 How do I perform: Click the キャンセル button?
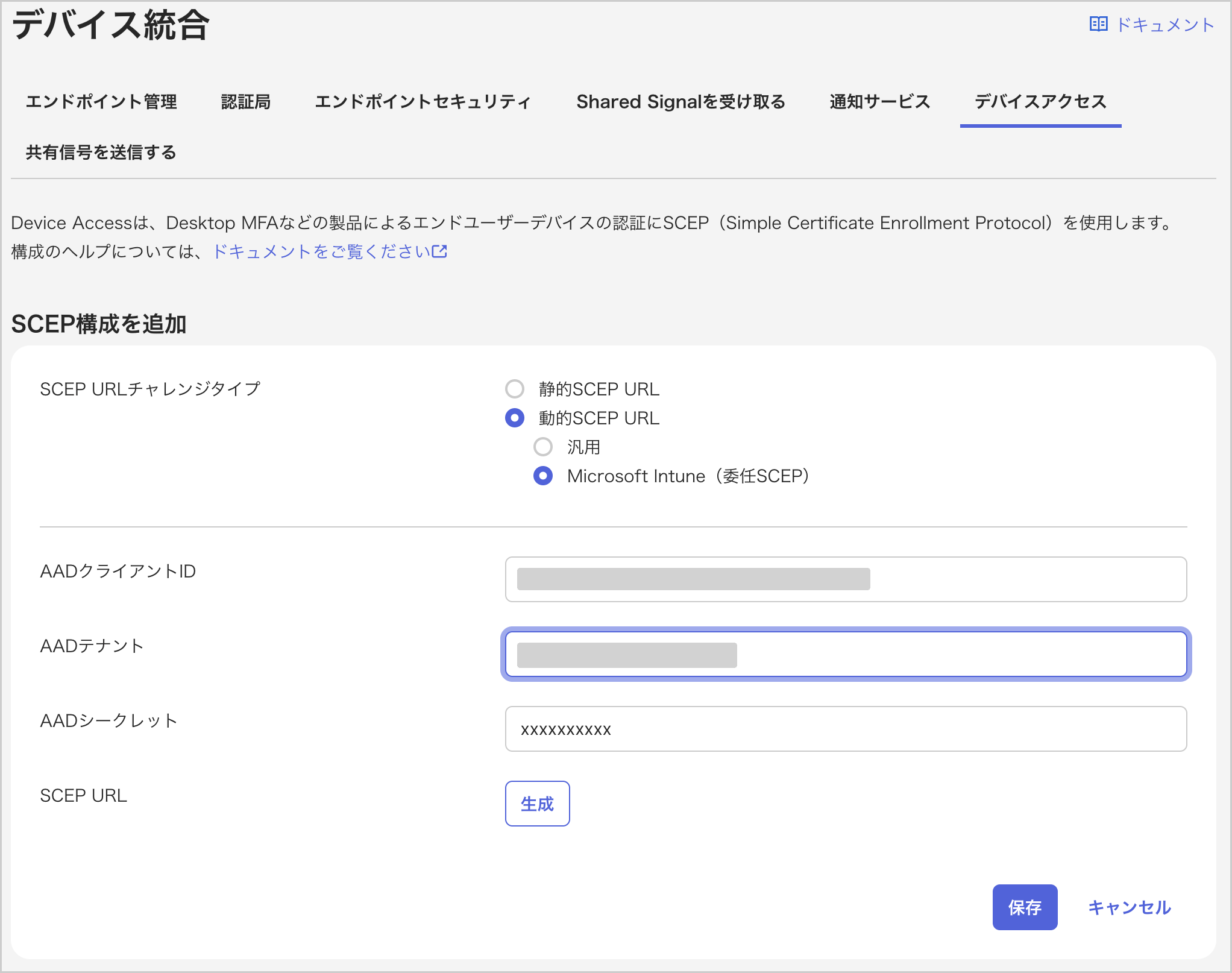coord(1130,907)
